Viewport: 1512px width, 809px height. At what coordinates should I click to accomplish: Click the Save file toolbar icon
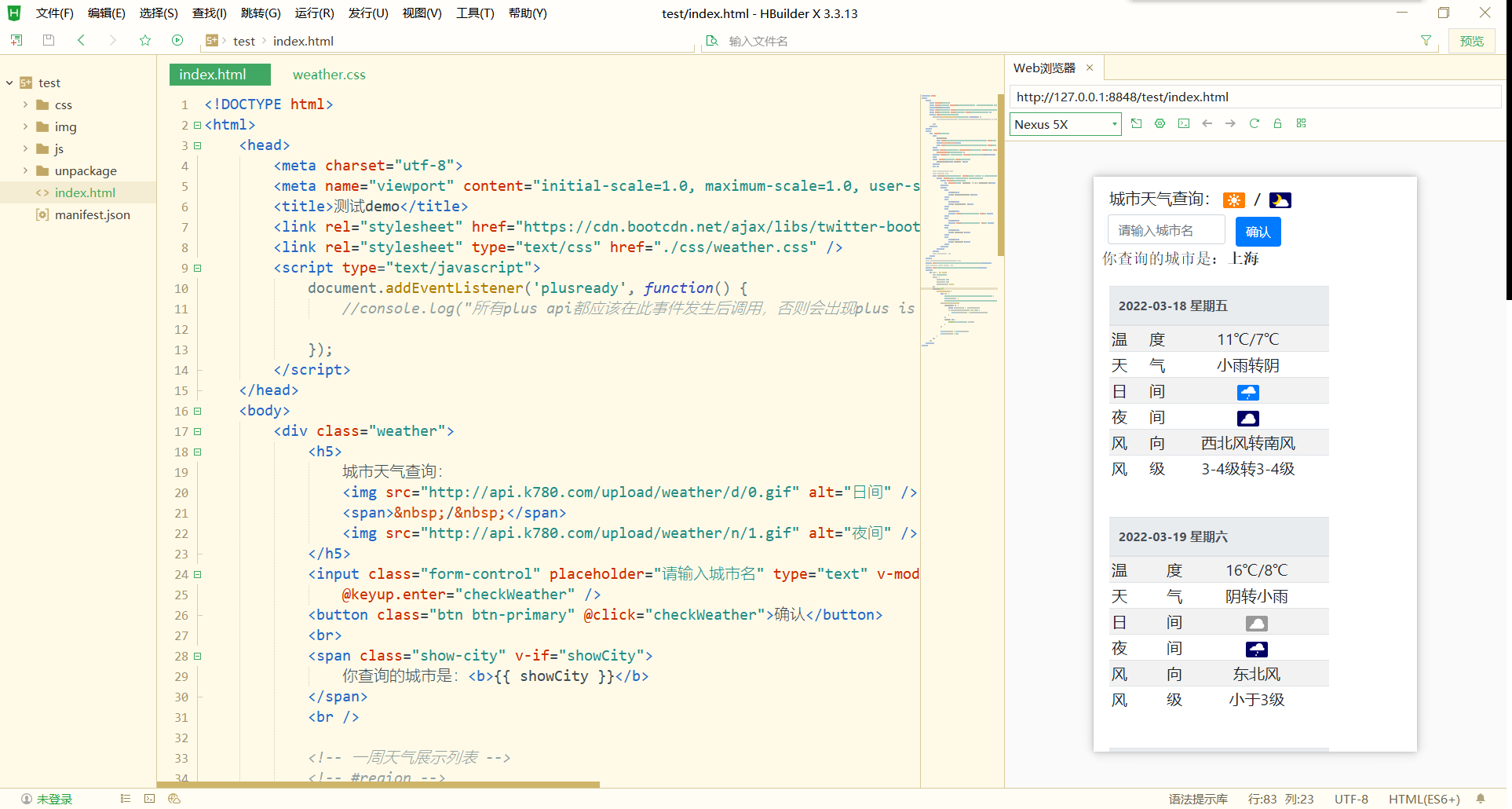49,40
